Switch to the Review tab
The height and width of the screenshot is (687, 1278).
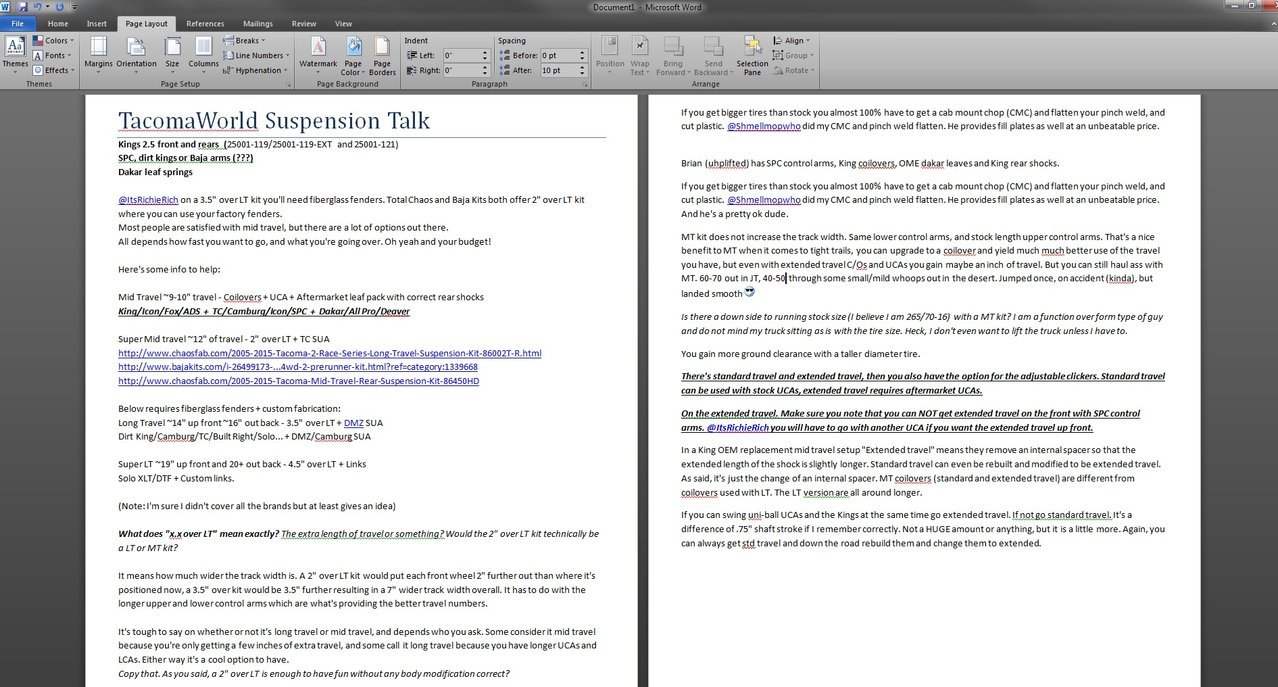[x=304, y=23]
